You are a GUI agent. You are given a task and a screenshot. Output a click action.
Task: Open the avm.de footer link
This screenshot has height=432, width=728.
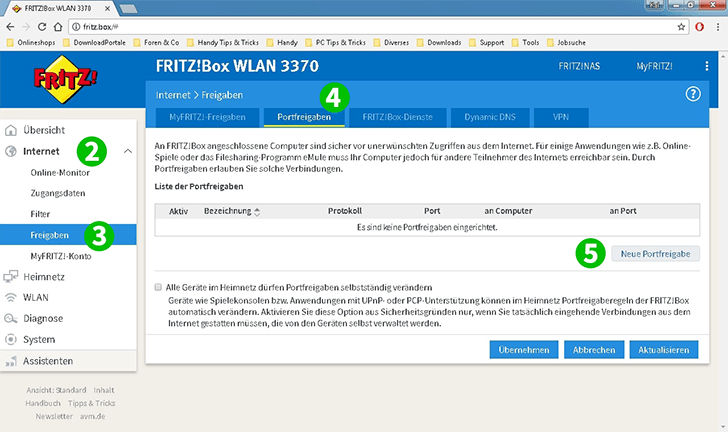[x=92, y=416]
